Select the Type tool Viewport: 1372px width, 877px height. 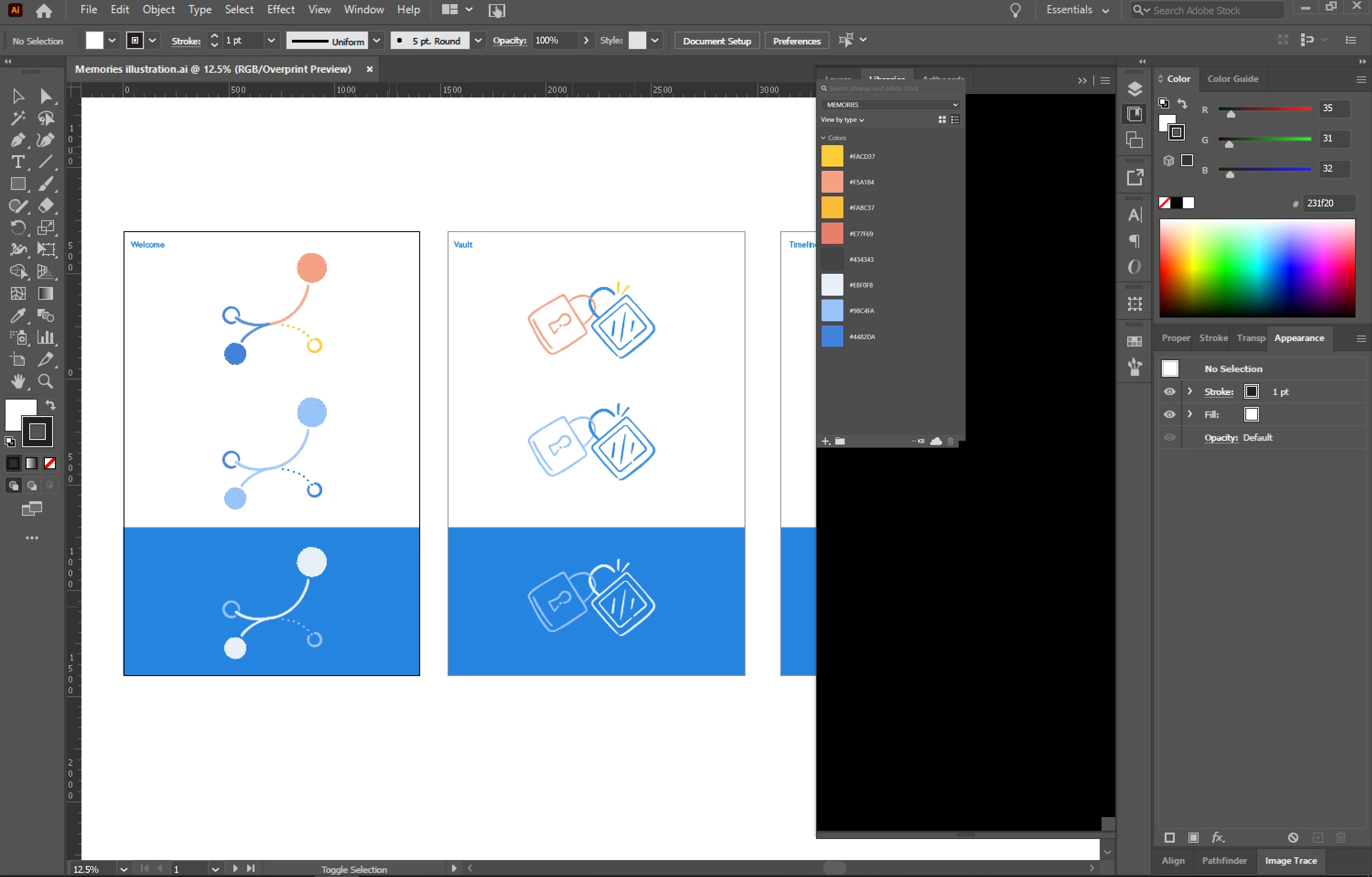point(18,162)
